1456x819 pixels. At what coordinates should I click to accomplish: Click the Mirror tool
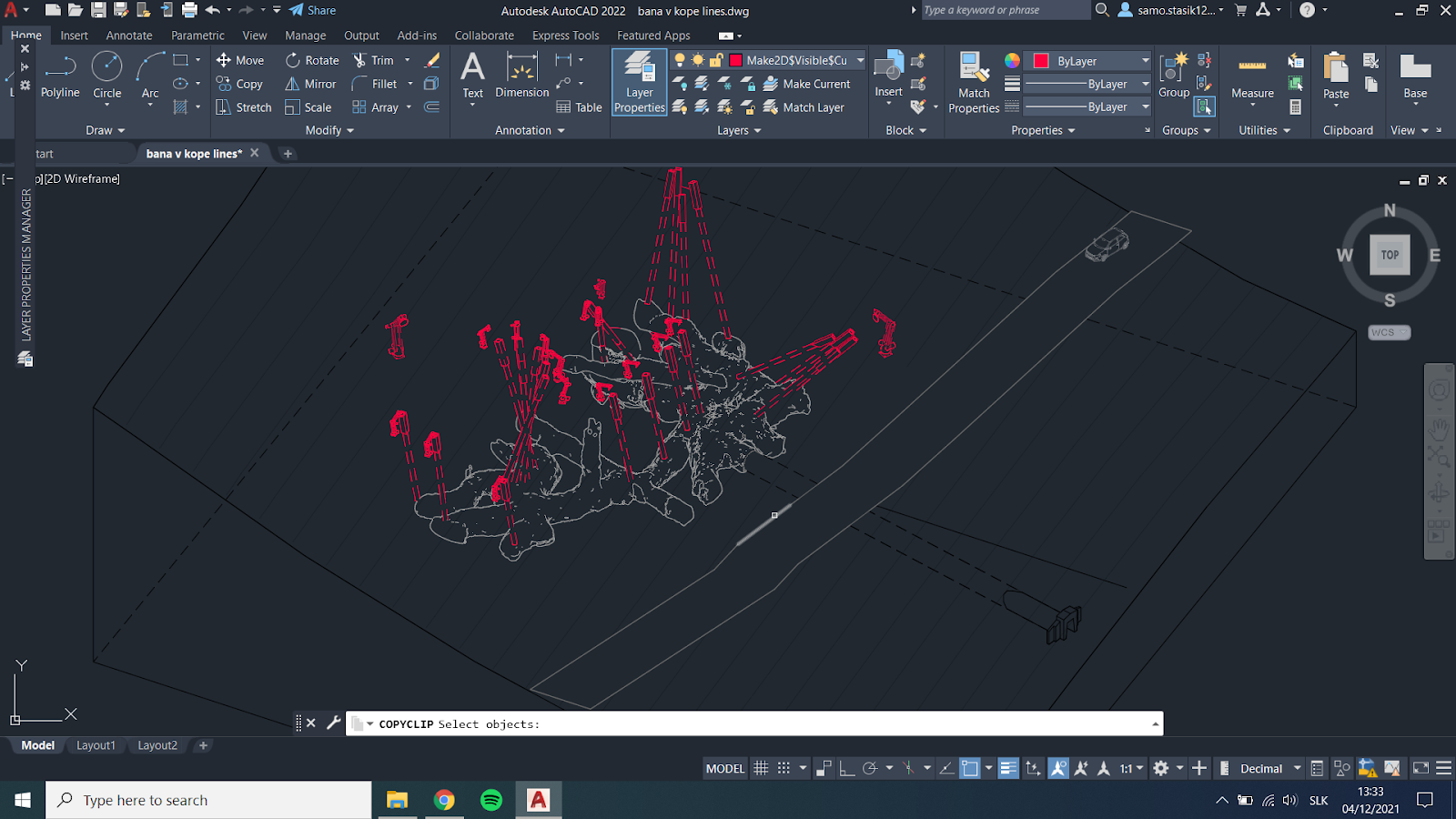(311, 84)
